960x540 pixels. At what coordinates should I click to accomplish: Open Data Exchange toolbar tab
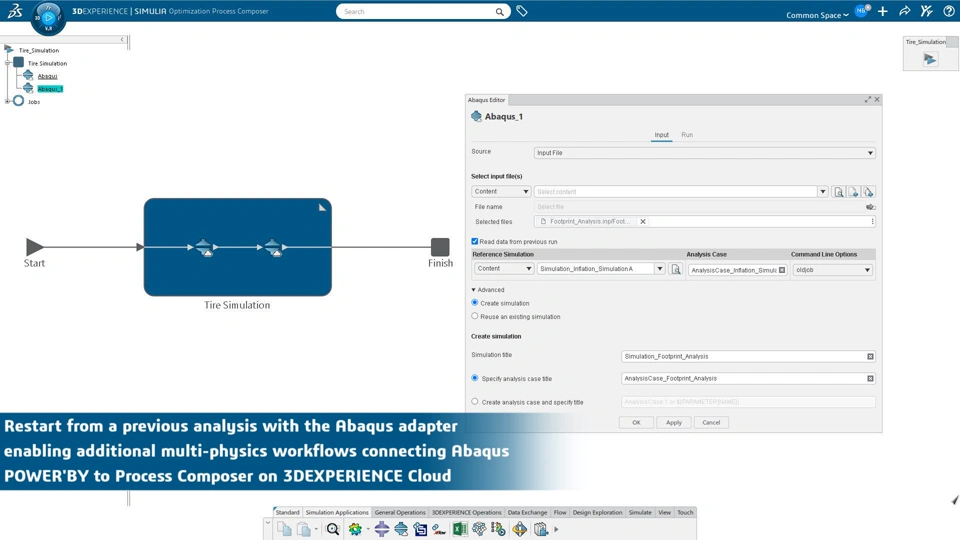[527, 512]
